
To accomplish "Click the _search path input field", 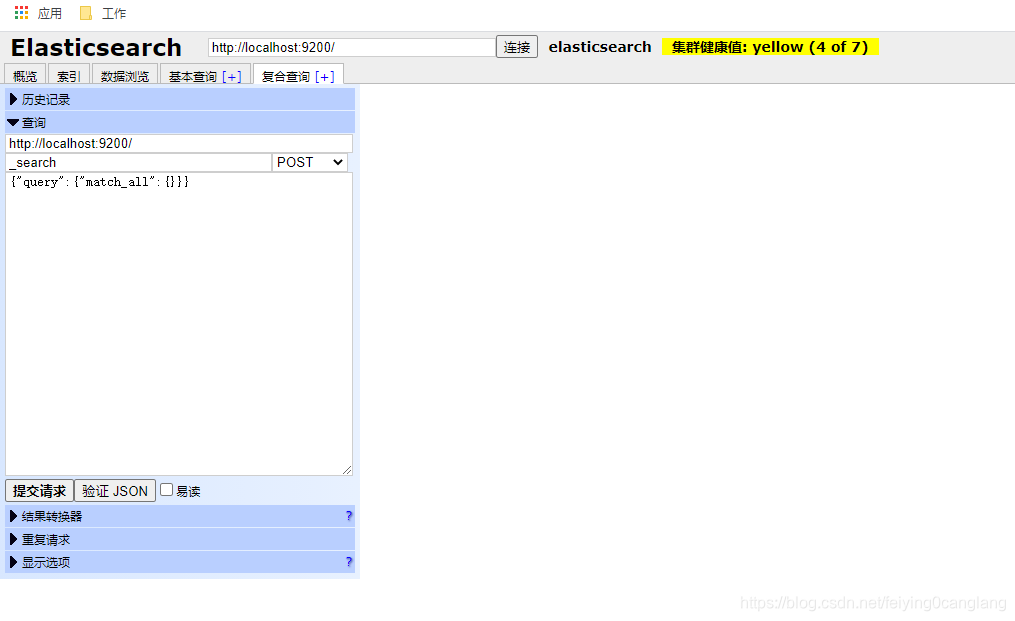I will pos(139,163).
